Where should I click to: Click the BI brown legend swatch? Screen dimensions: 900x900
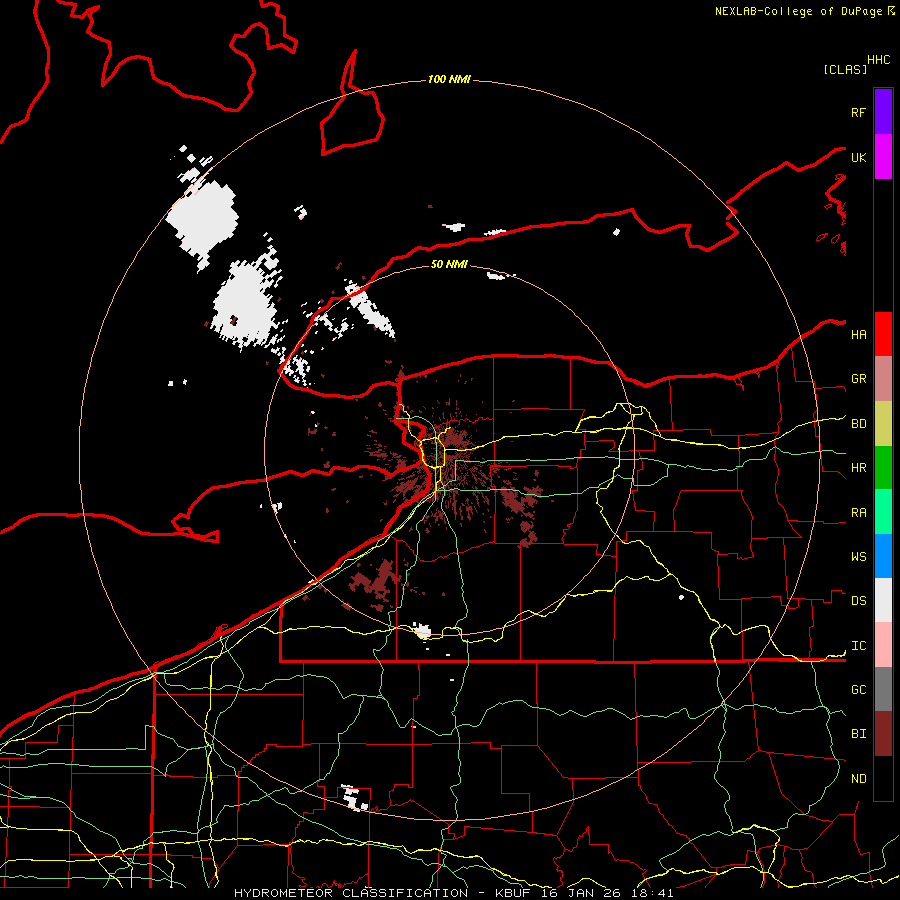click(x=883, y=734)
